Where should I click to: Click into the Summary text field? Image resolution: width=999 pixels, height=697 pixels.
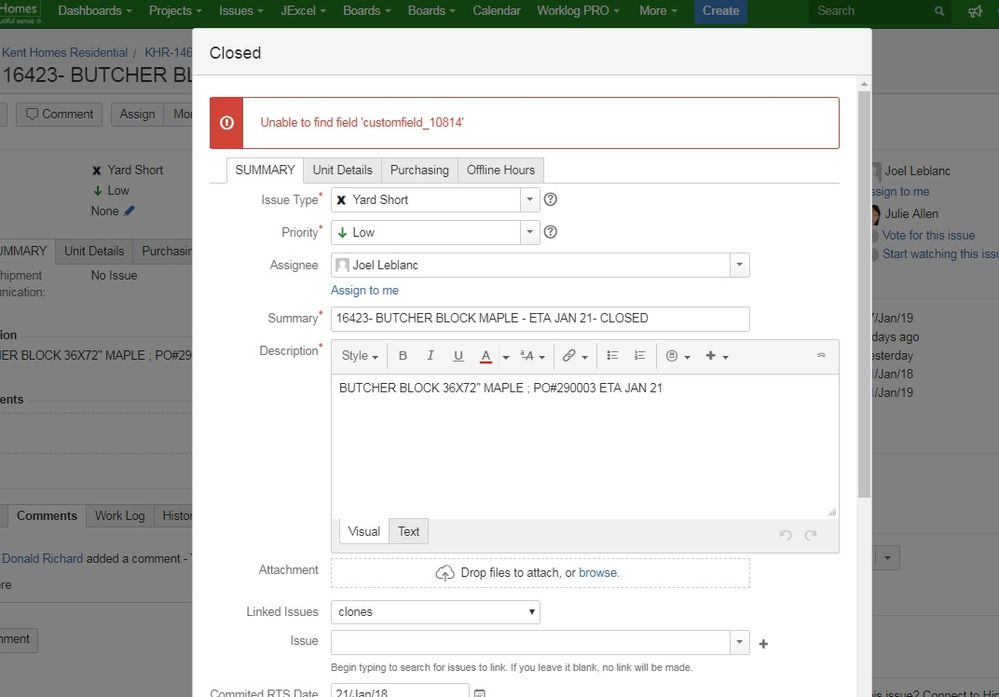(540, 319)
